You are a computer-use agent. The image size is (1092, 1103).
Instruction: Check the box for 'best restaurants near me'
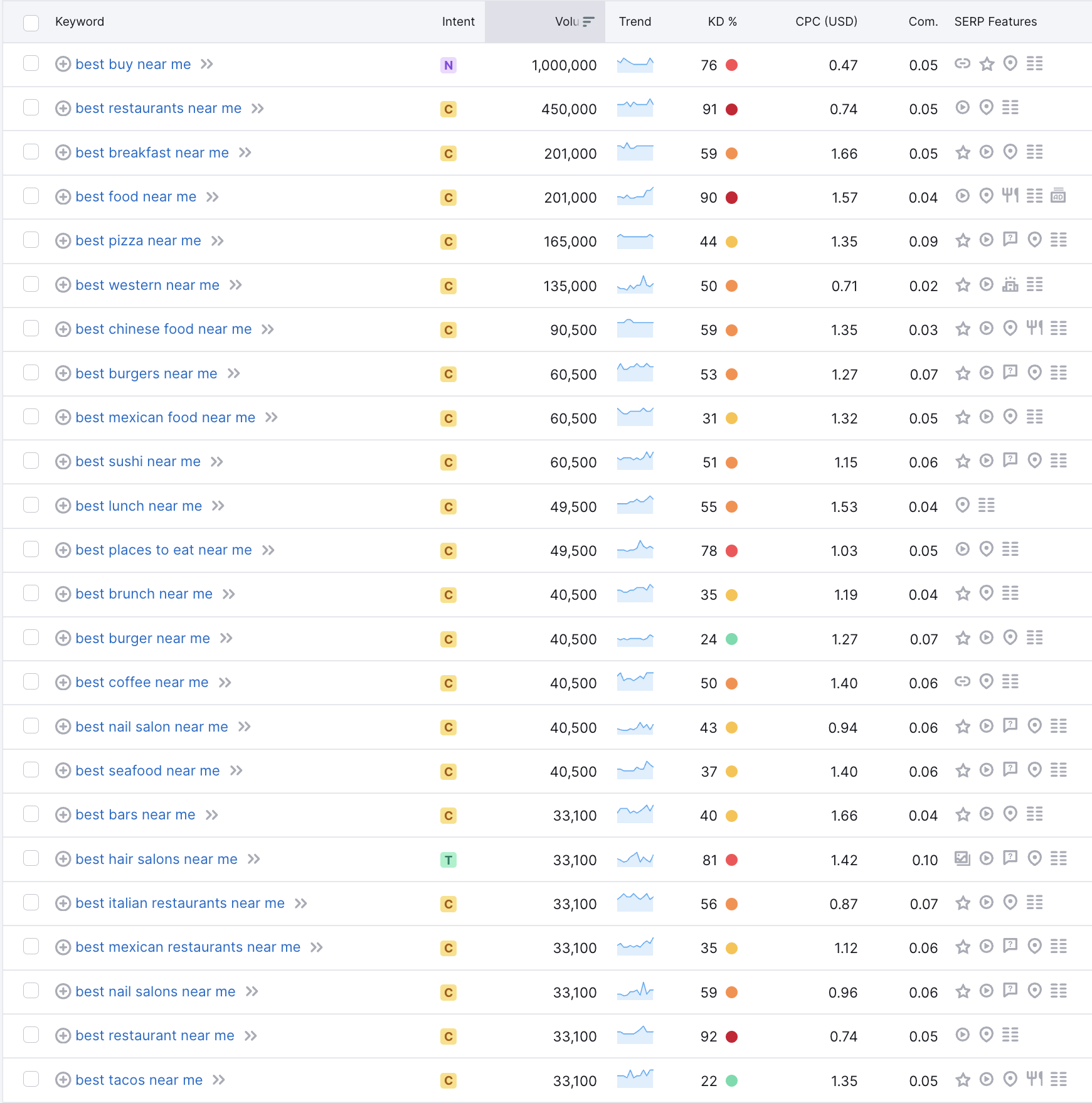point(31,108)
